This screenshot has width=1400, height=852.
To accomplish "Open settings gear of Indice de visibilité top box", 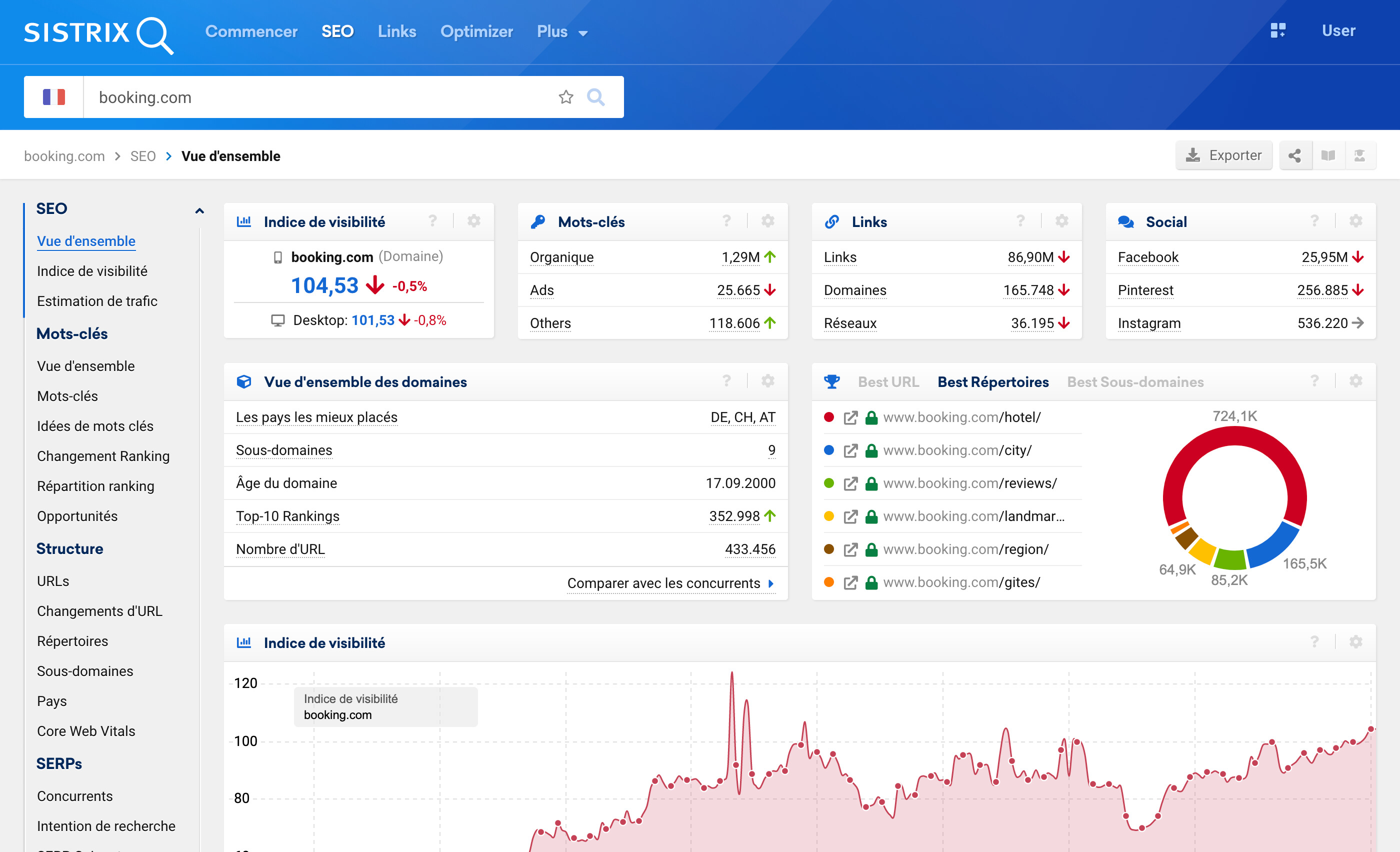I will (x=474, y=221).
